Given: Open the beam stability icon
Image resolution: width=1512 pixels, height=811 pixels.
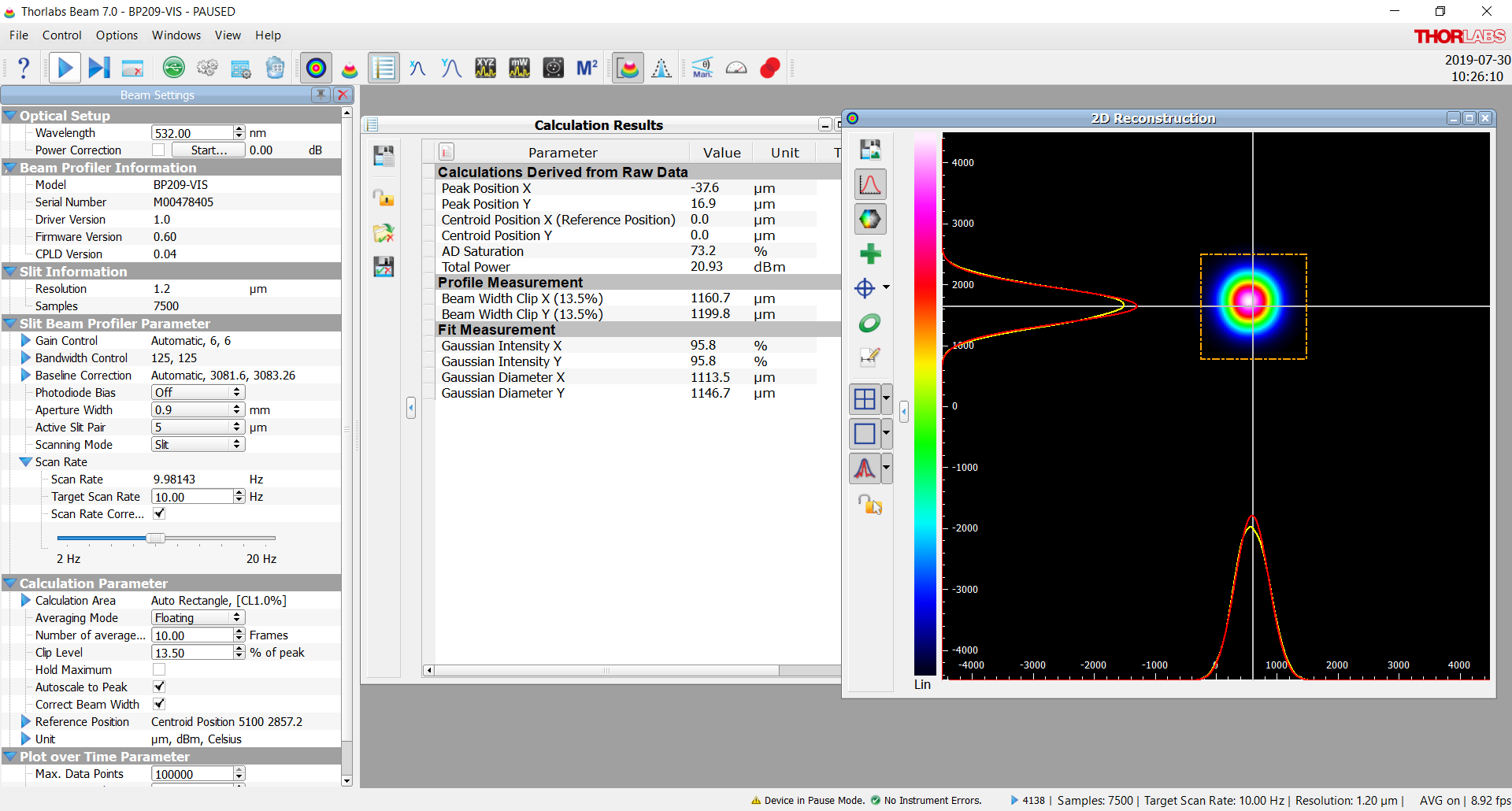Looking at the screenshot, I should click(x=554, y=69).
